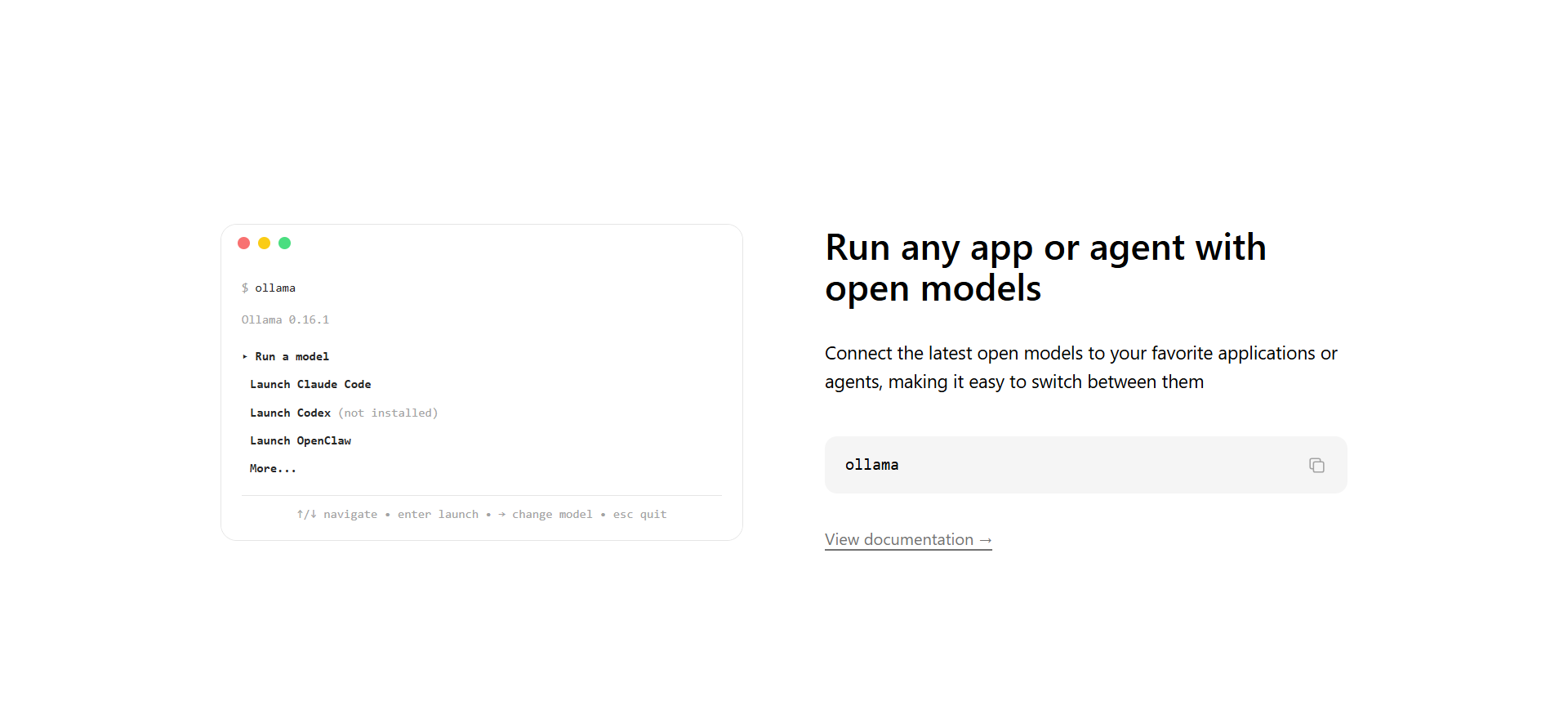This screenshot has width=1568, height=710.
Task: Click the Ollama 0.16.1 version text
Action: click(x=285, y=320)
